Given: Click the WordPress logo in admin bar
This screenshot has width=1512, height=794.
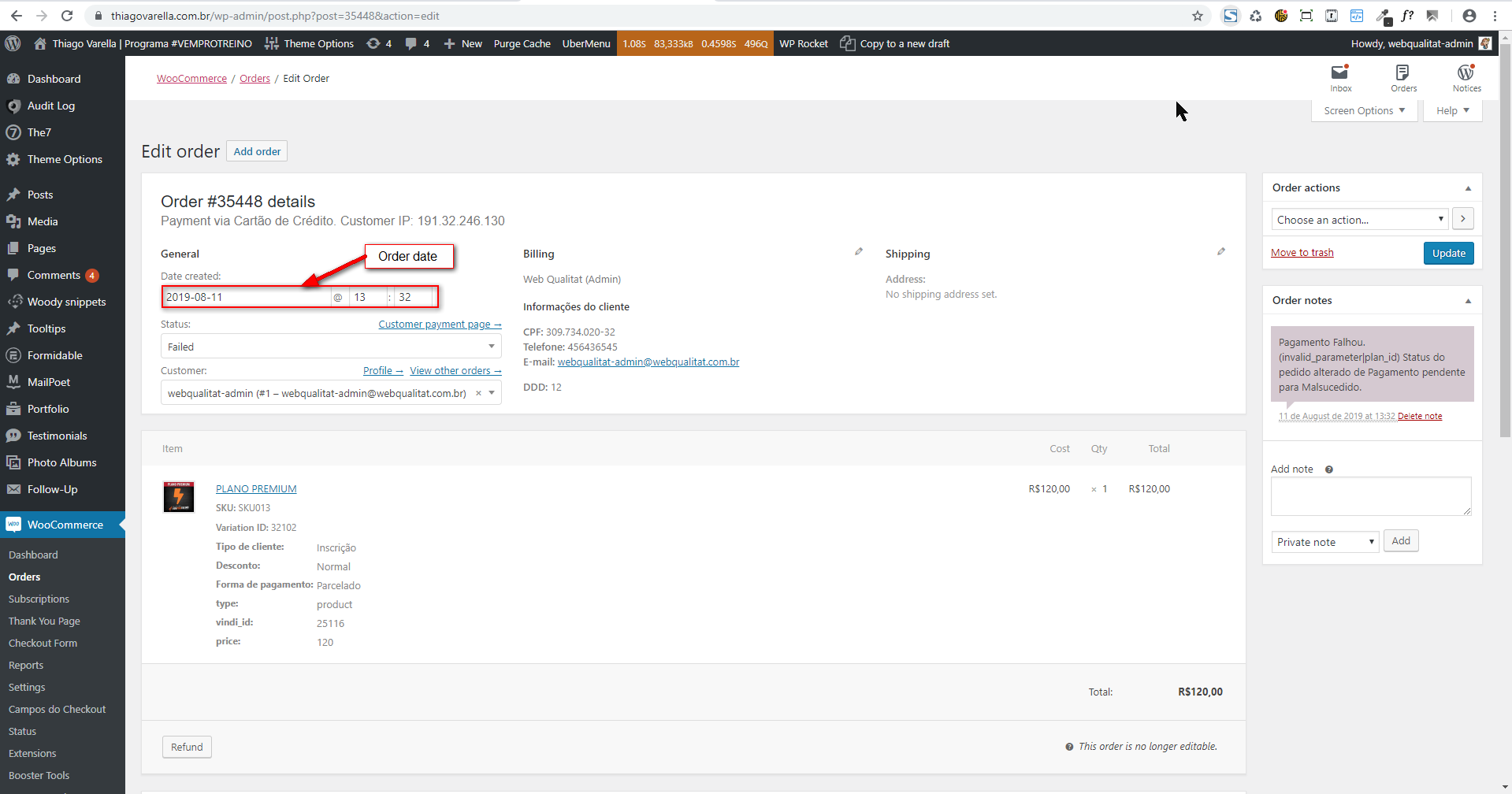Looking at the screenshot, I should point(13,43).
